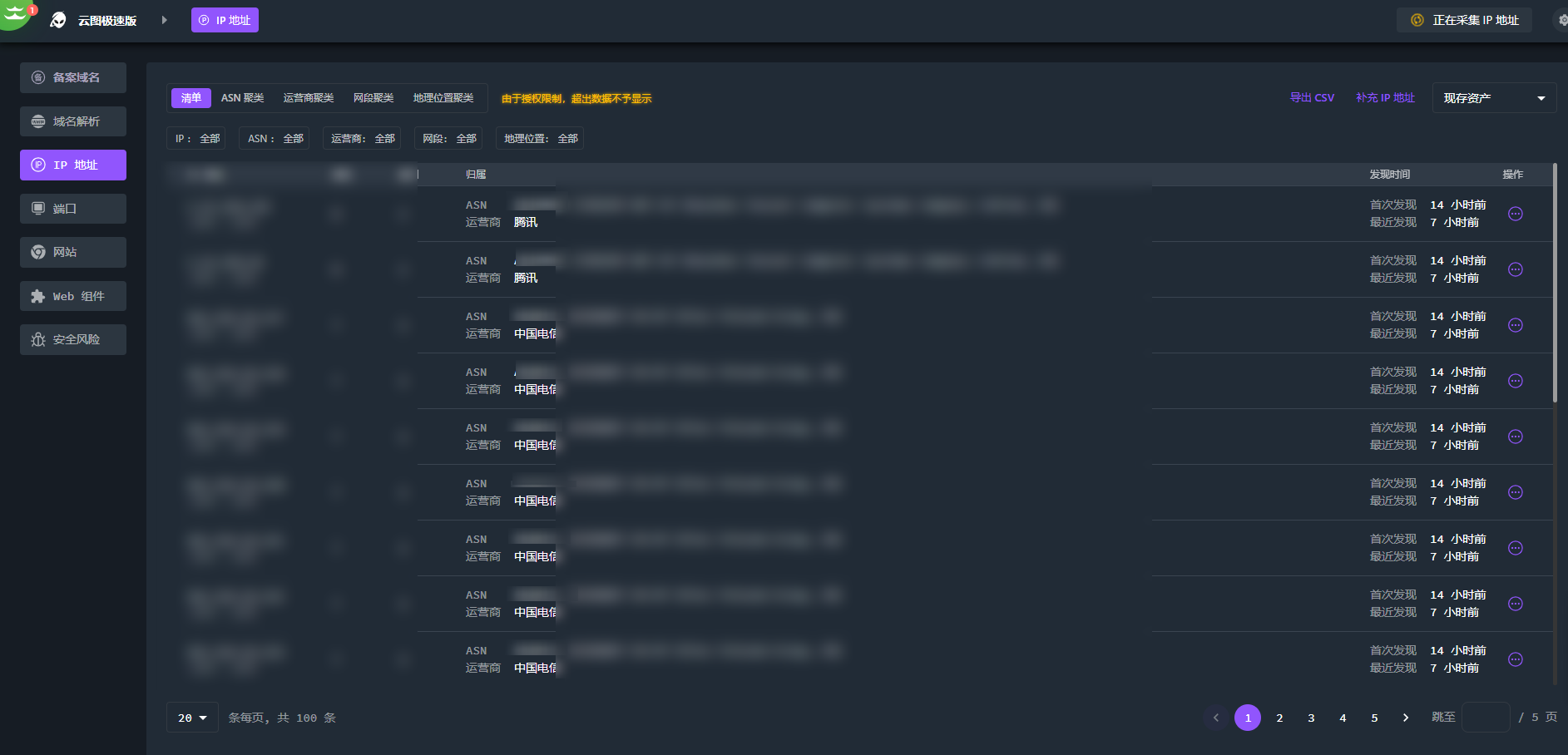Click the table's vertical scrollbar
This screenshot has width=1568, height=755.
click(1554, 283)
